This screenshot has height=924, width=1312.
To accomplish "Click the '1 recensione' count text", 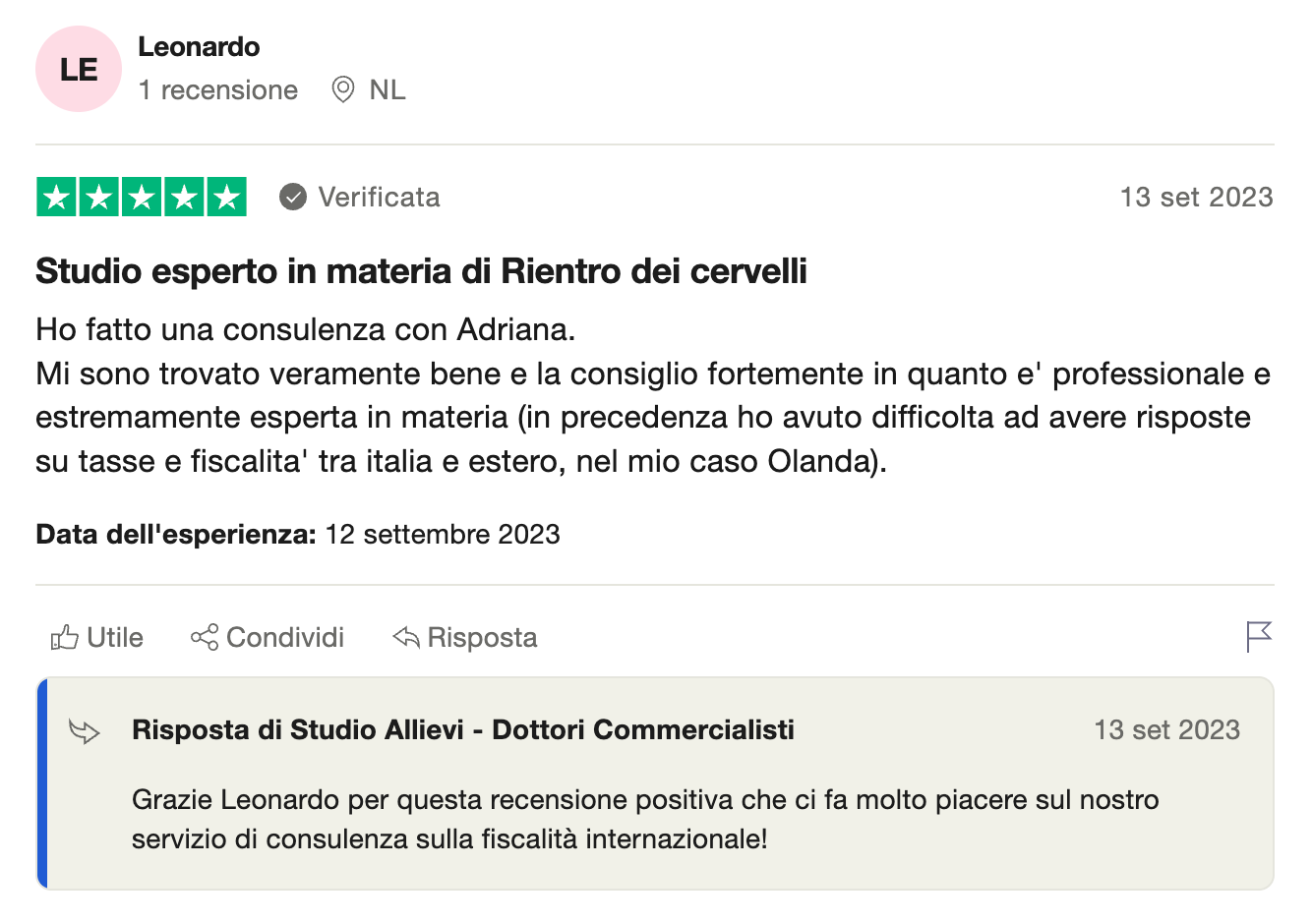I will (x=218, y=90).
